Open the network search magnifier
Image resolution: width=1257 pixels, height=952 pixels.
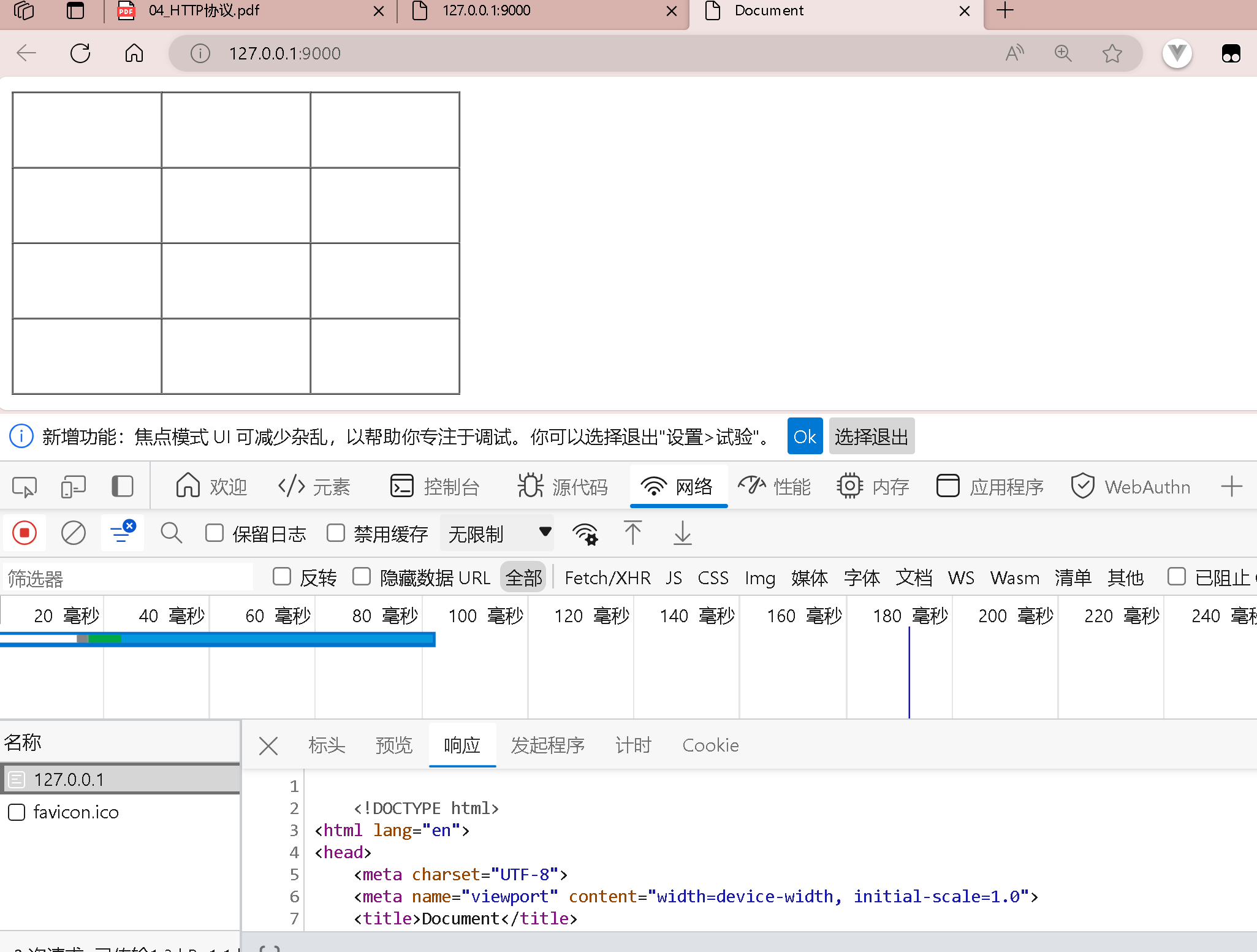click(x=172, y=533)
